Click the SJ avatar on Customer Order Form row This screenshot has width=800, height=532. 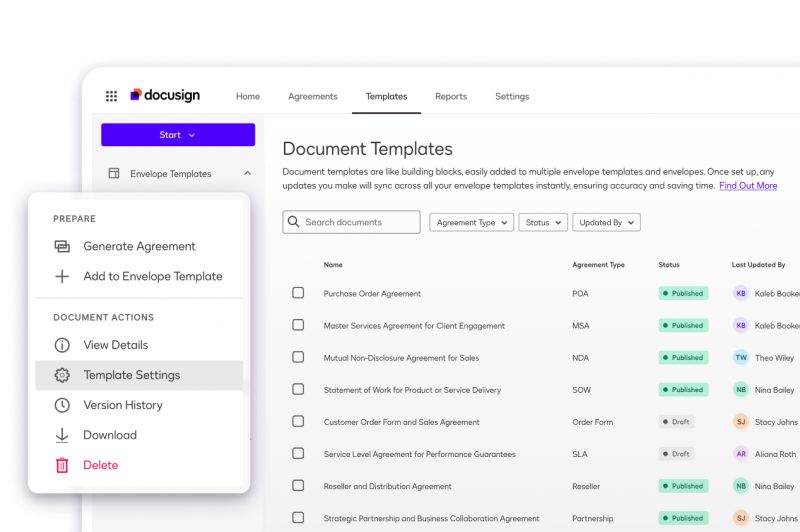[741, 422]
